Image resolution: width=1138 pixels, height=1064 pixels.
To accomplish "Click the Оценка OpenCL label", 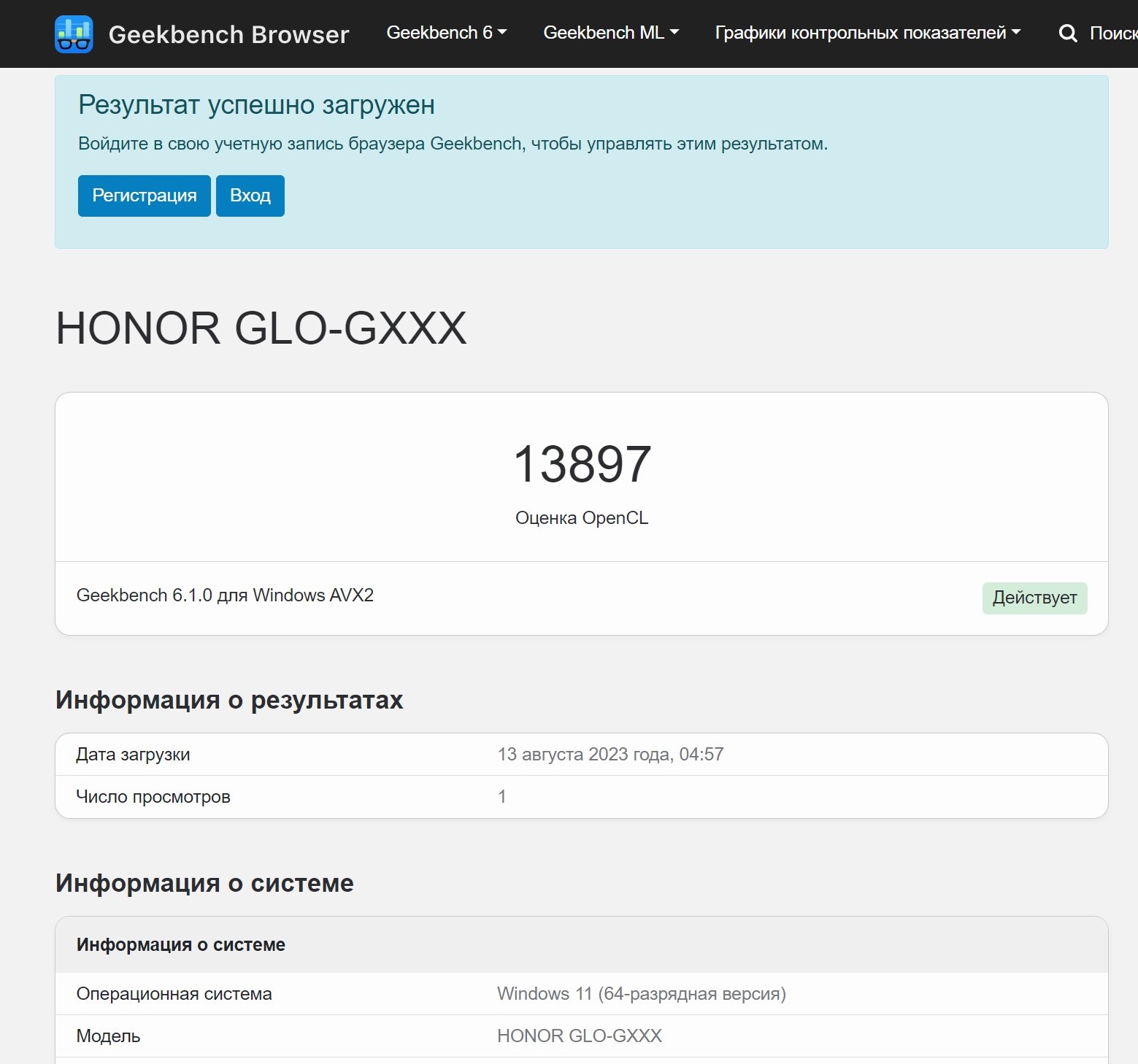I will (x=582, y=518).
